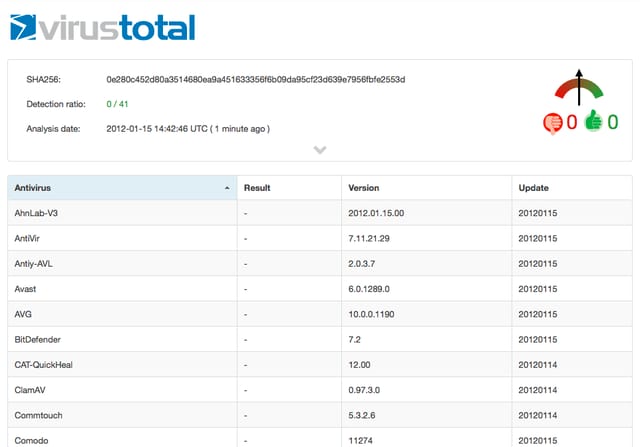Click update date 20120114 in Commtouch row
This screenshot has height=447, width=640.
pyautogui.click(x=538, y=416)
